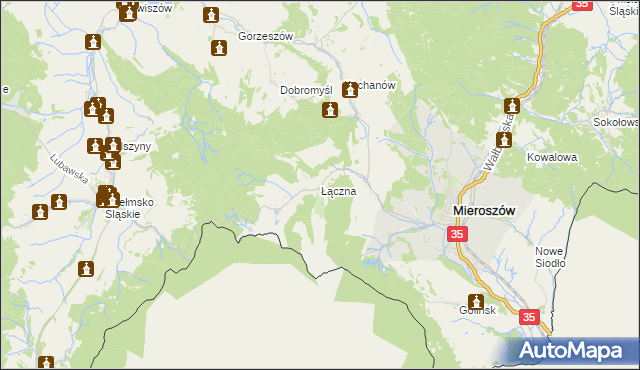Click the Kowalowa village label
The width and height of the screenshot is (640, 370).
coord(552,157)
